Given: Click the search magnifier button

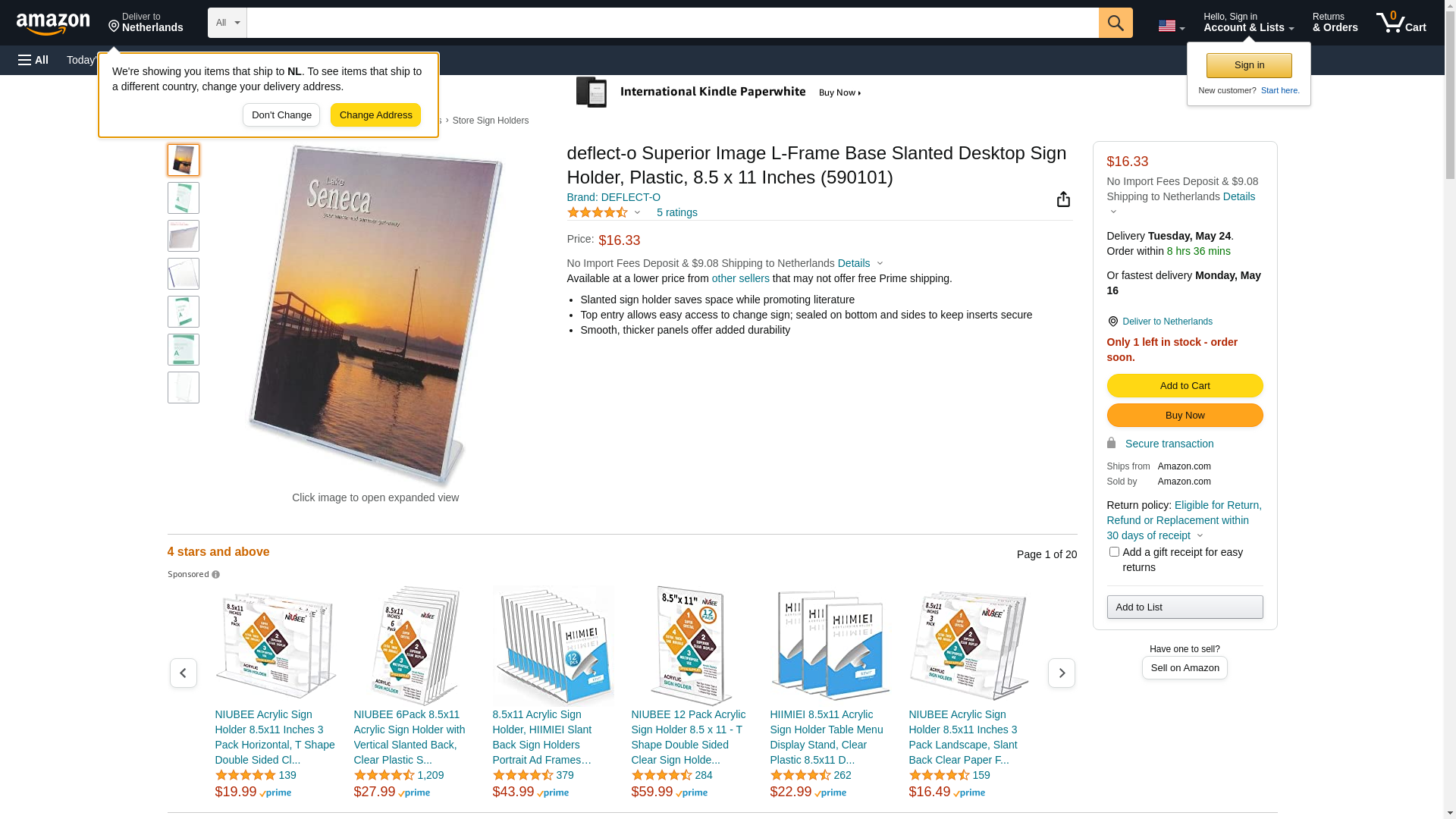Looking at the screenshot, I should pyautogui.click(x=1115, y=23).
